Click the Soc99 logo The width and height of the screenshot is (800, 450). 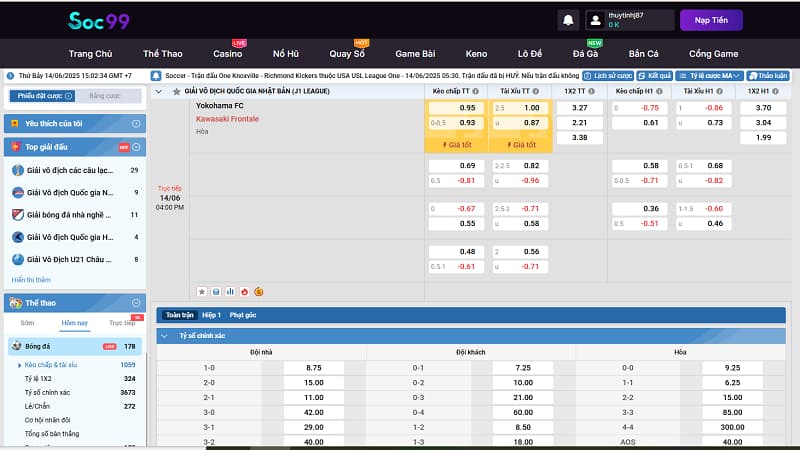[x=96, y=20]
